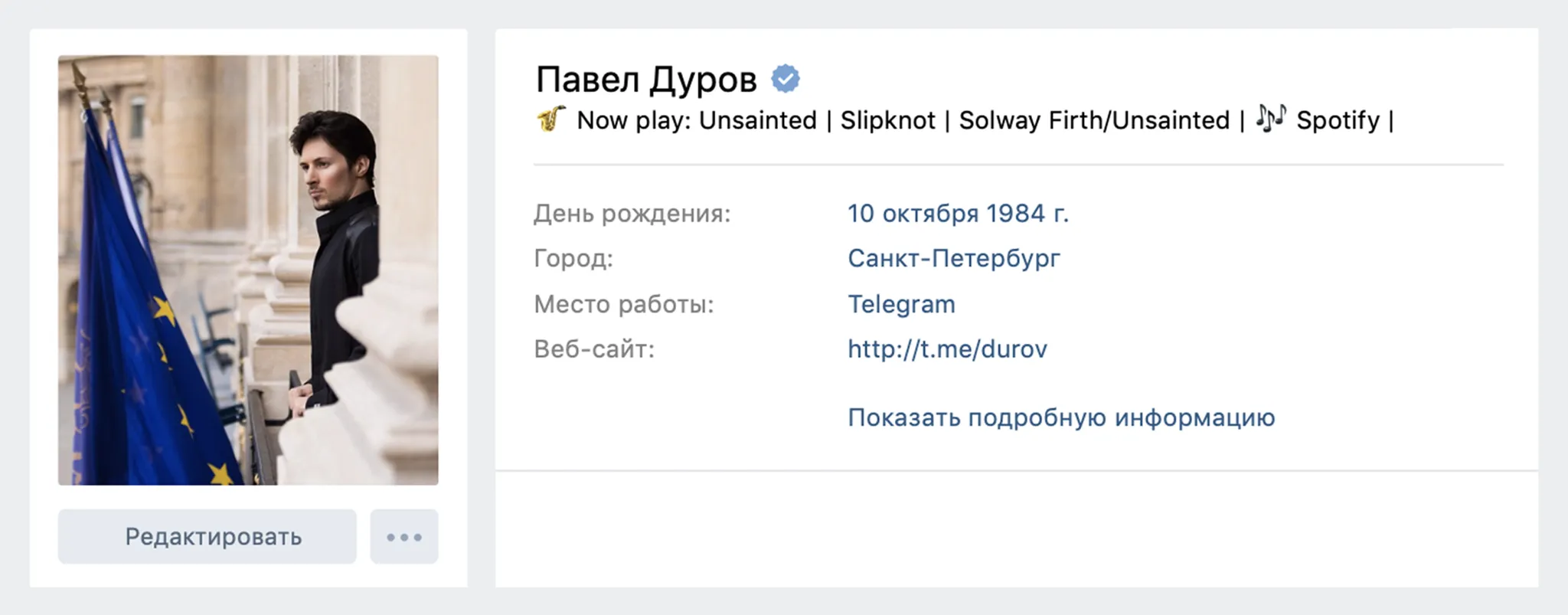Click the Now play: Unsainted status text
This screenshot has width=1568, height=615.
697,120
